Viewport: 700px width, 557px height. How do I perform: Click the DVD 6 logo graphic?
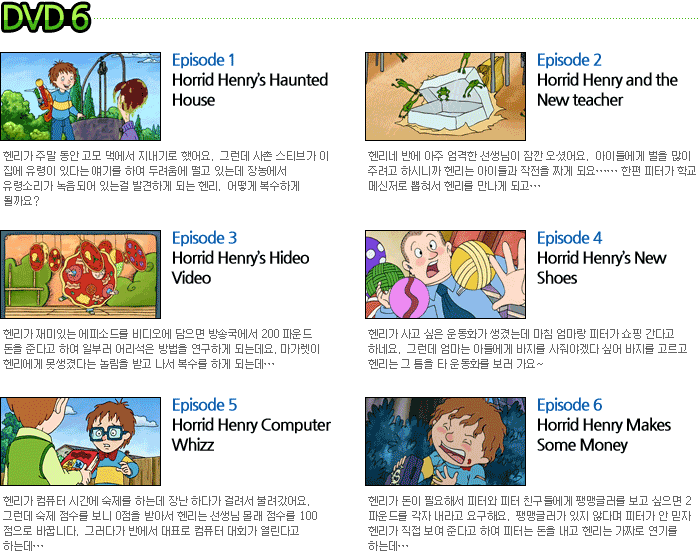click(x=46, y=18)
